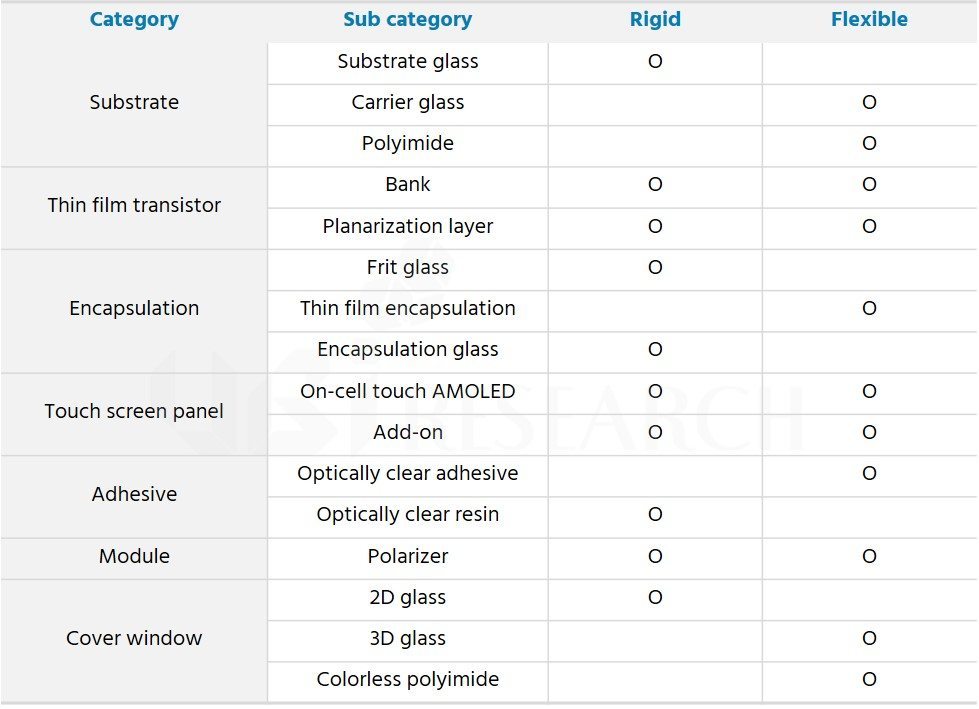Click the Category column header

[134, 19]
